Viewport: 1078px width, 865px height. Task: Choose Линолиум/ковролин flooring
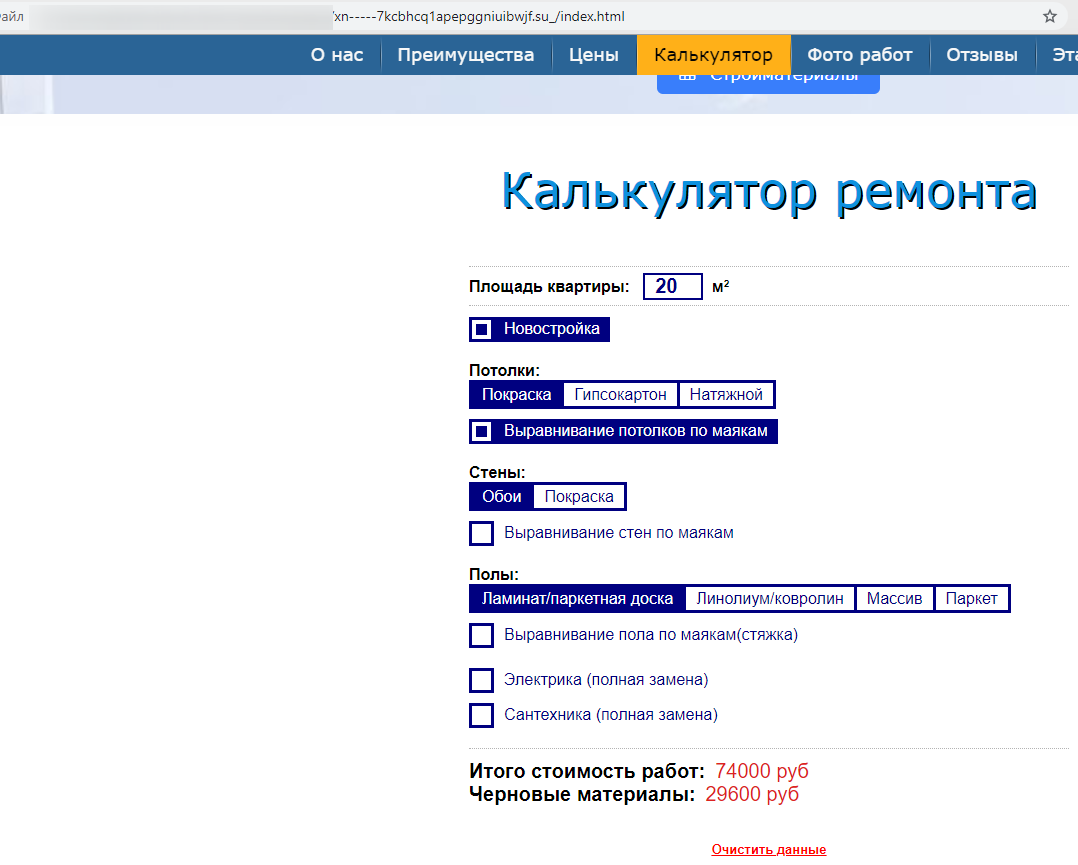769,598
